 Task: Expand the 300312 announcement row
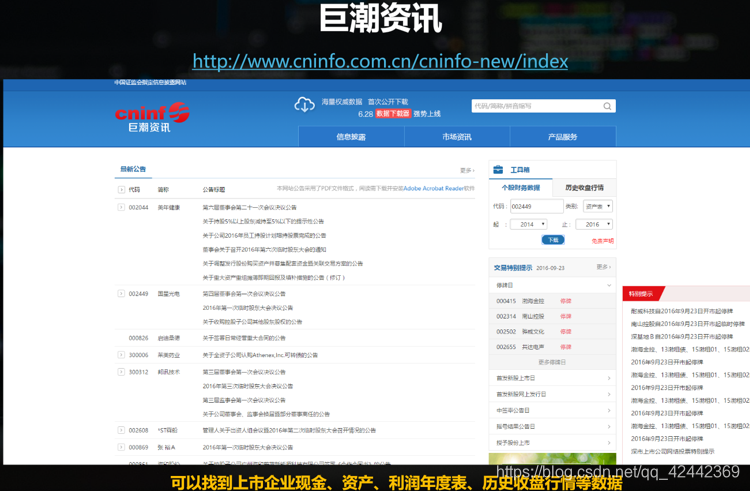tap(121, 371)
